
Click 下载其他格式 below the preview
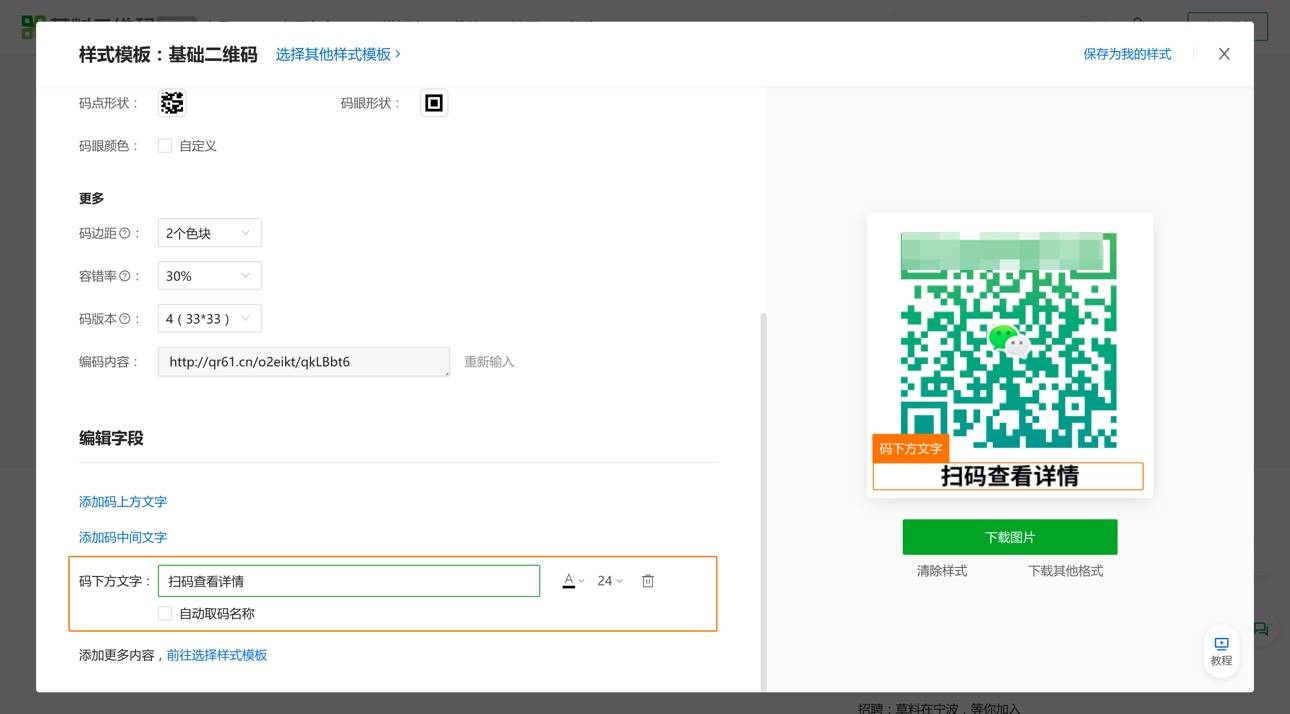pos(1066,571)
